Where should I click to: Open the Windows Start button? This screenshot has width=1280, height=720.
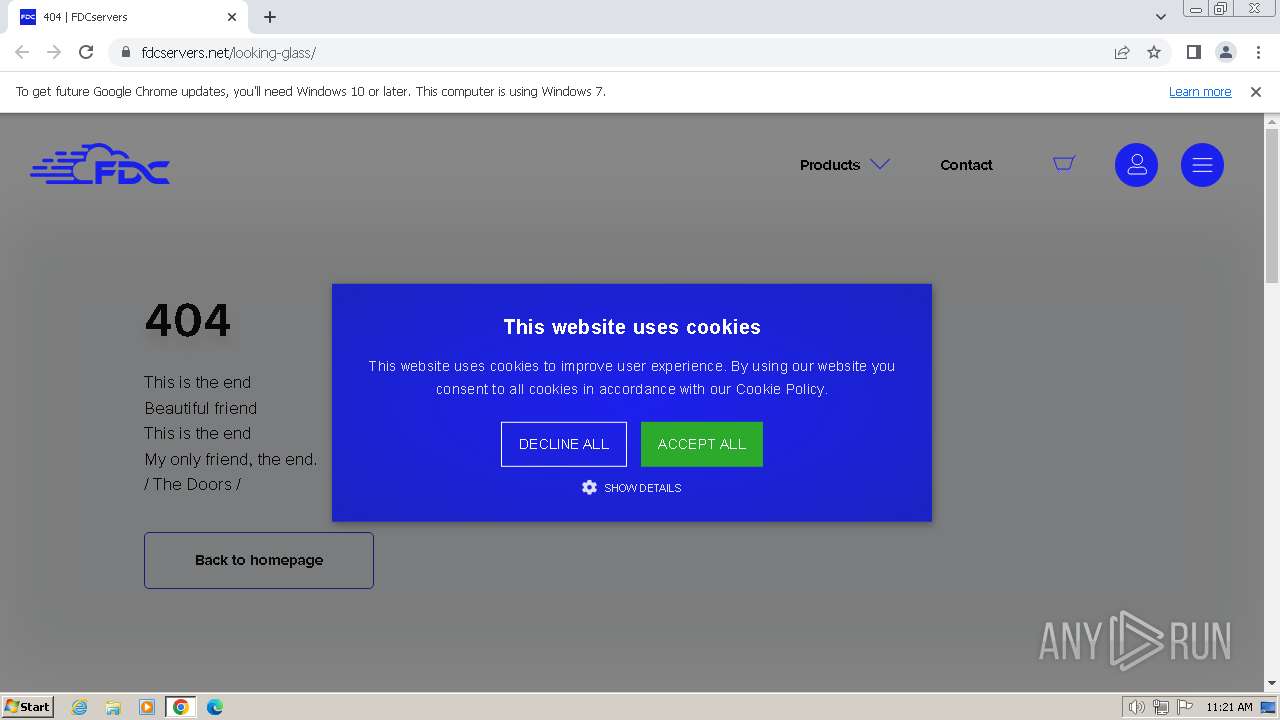coord(28,706)
